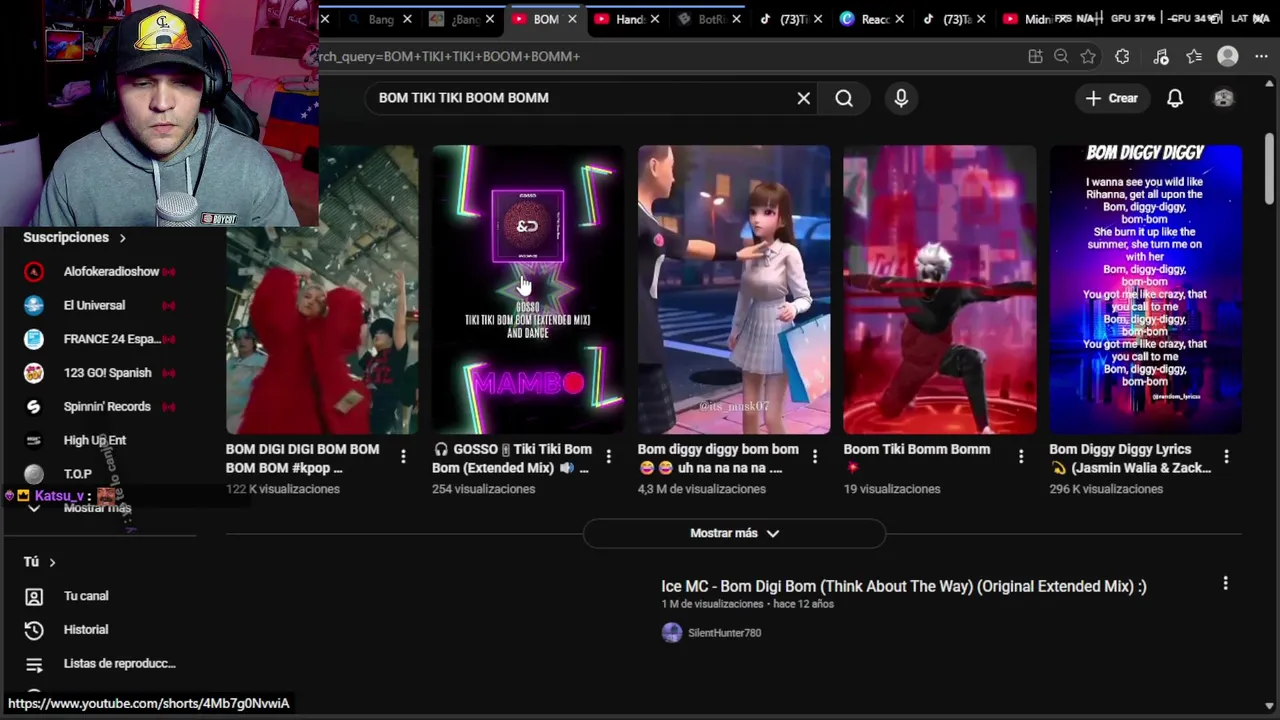Open the 123 GO! Spanish channel avatar

point(34,373)
